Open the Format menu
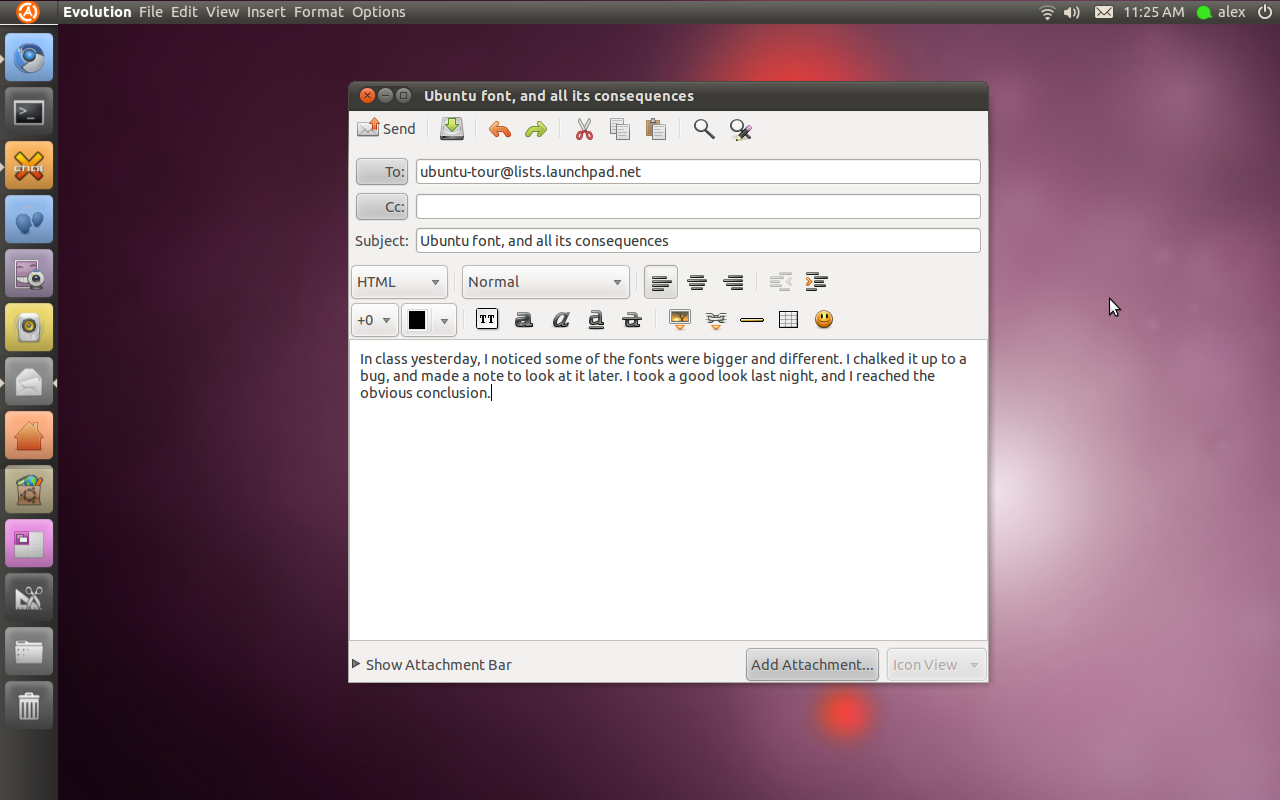Viewport: 1280px width, 800px height. 319,12
